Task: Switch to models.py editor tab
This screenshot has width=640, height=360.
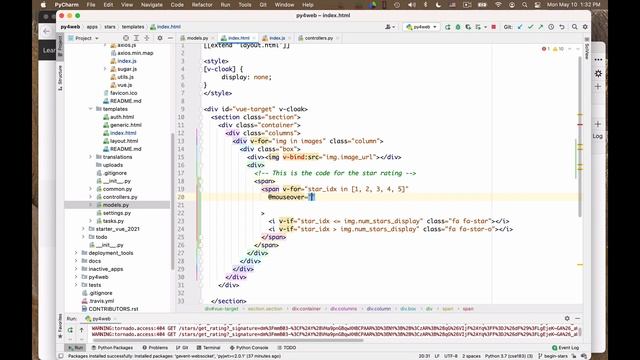Action: coord(197,38)
